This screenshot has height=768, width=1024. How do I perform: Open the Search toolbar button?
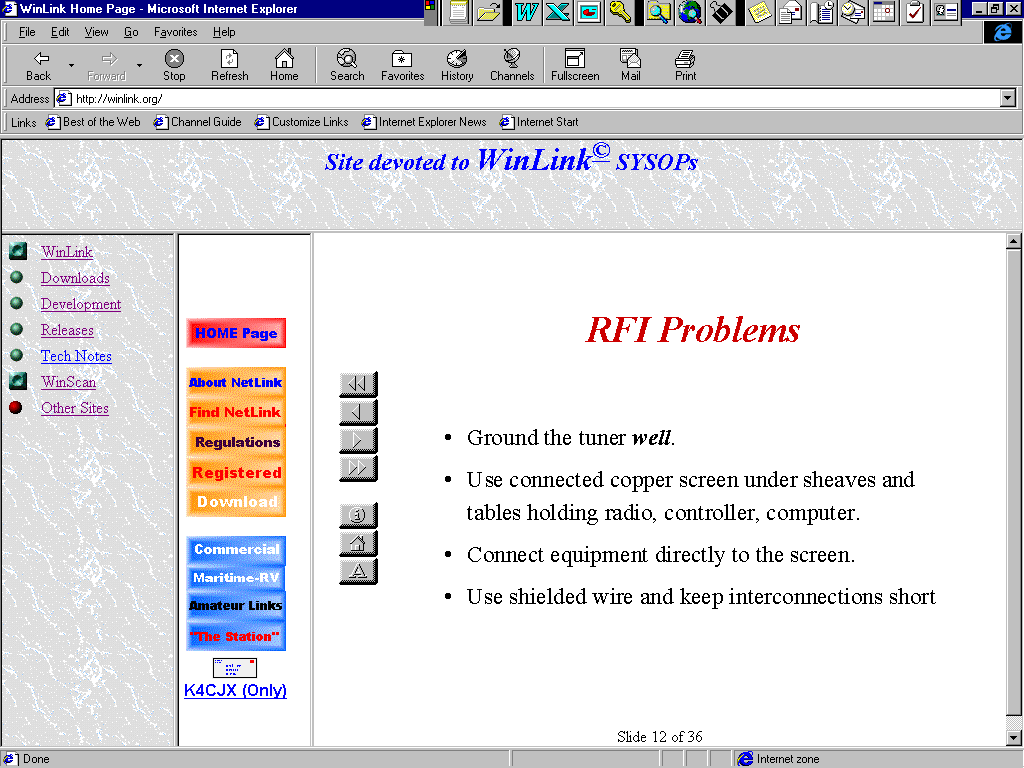[347, 65]
